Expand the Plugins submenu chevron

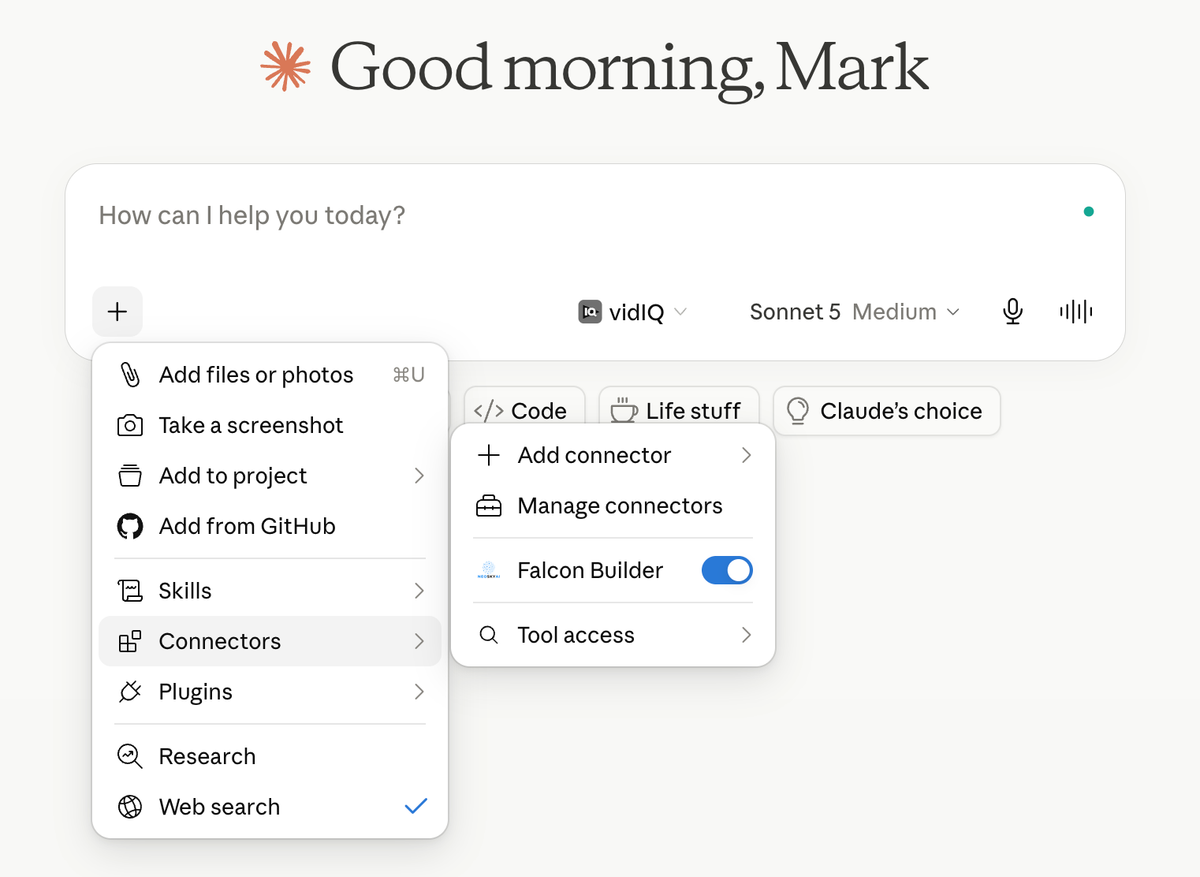pos(419,692)
